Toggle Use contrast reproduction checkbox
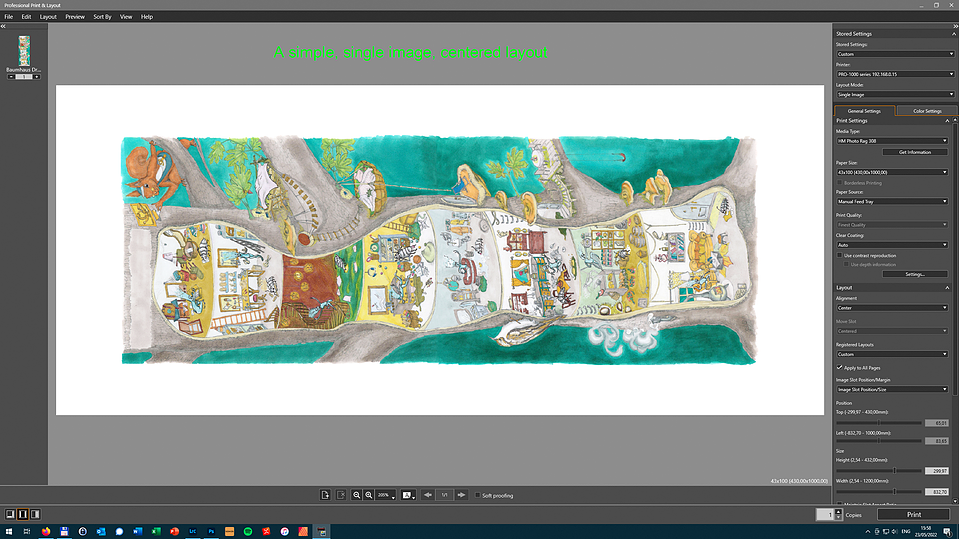 (839, 255)
